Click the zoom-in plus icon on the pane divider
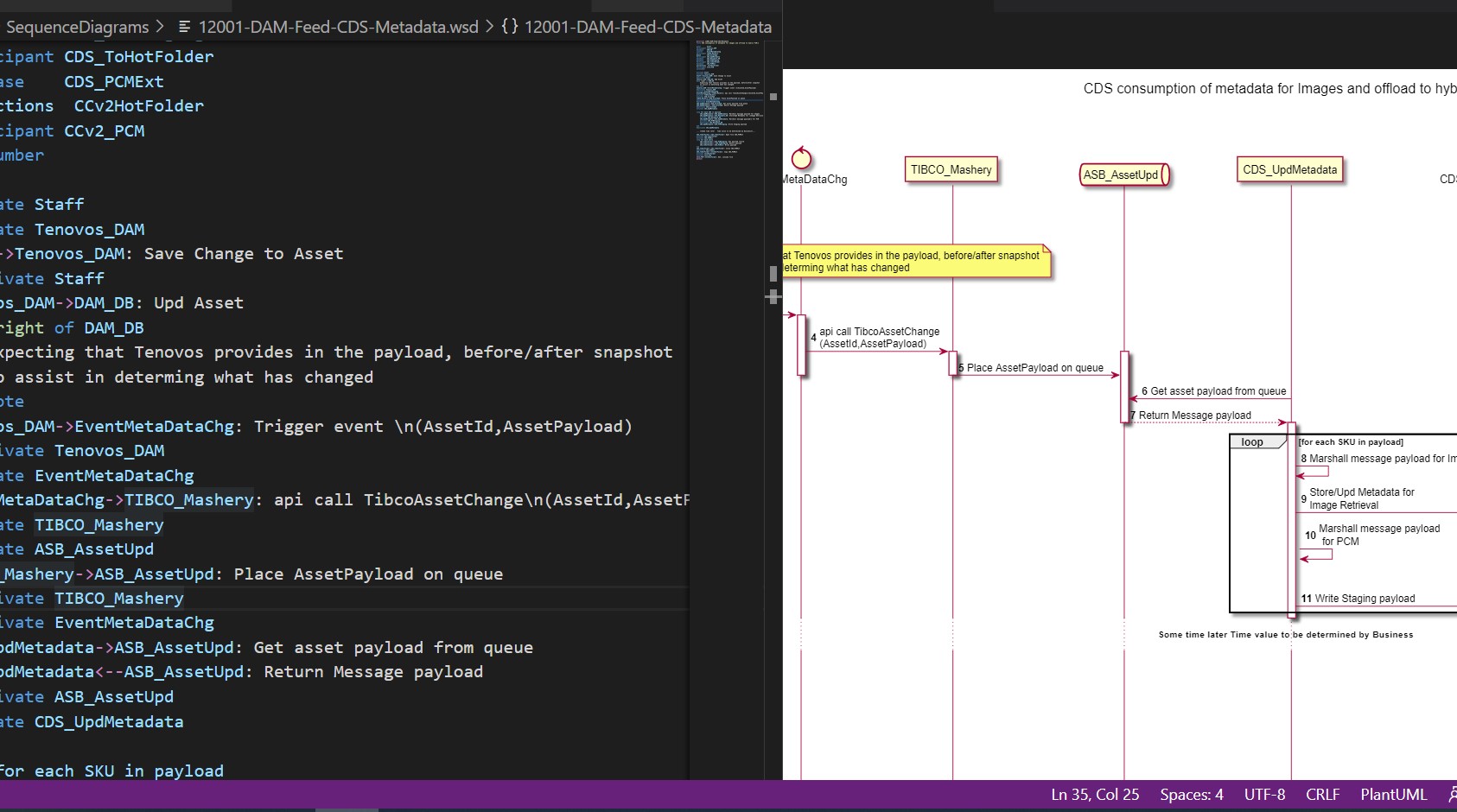 [x=772, y=296]
